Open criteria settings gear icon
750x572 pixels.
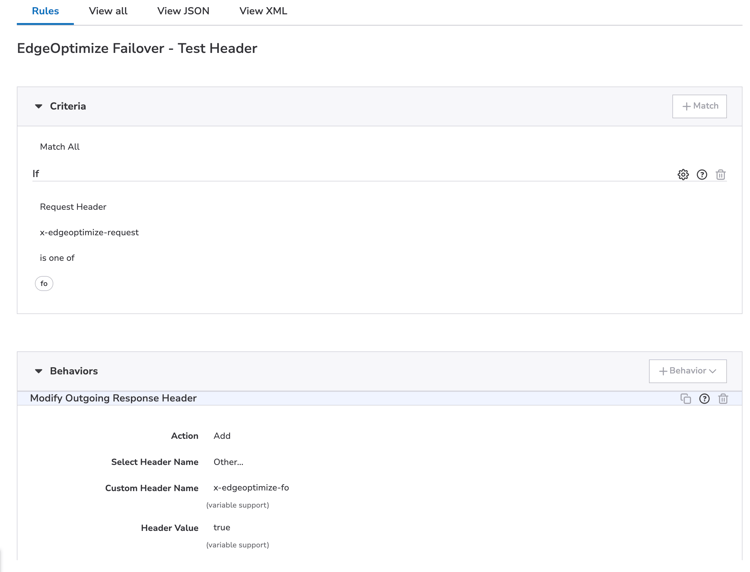click(683, 175)
